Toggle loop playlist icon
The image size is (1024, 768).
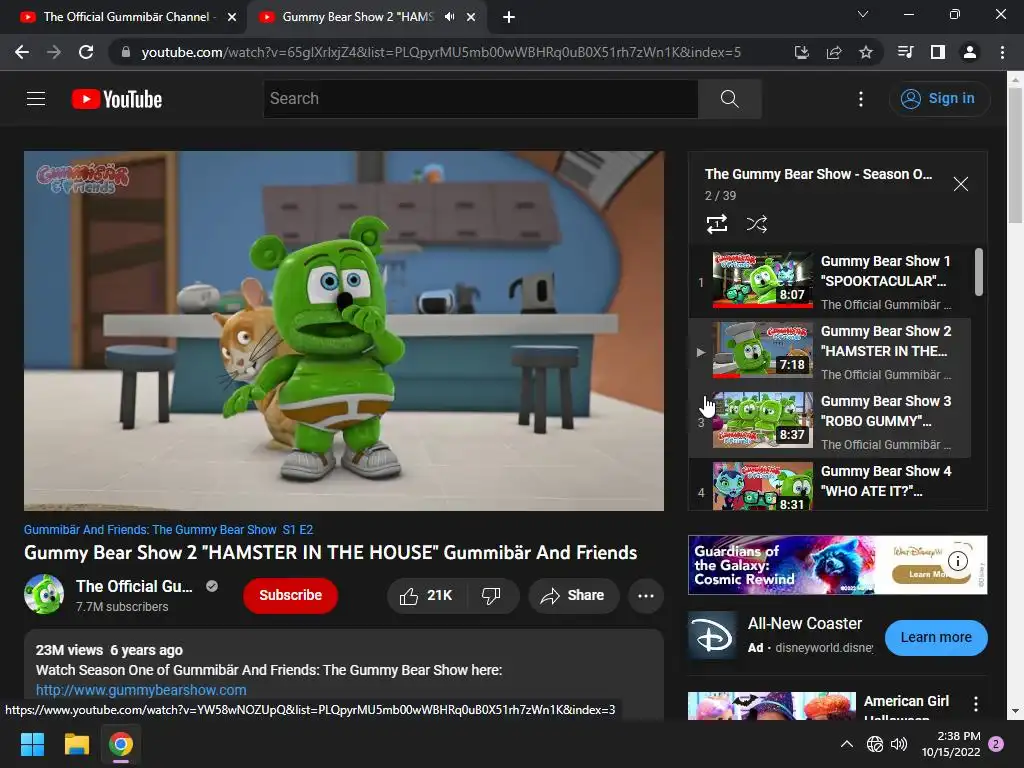point(717,224)
